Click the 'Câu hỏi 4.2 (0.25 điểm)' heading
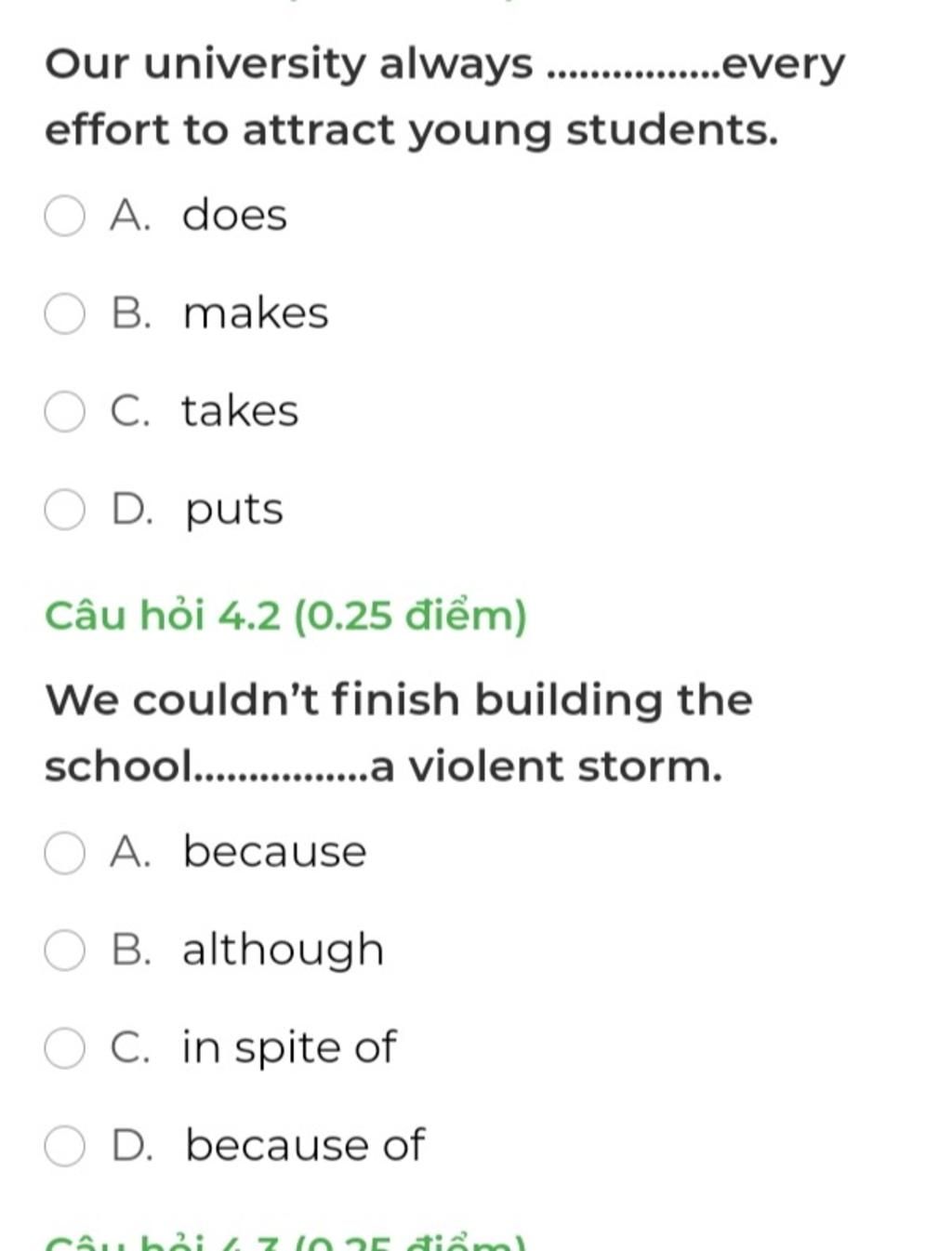The height and width of the screenshot is (1251, 952). click(x=286, y=616)
